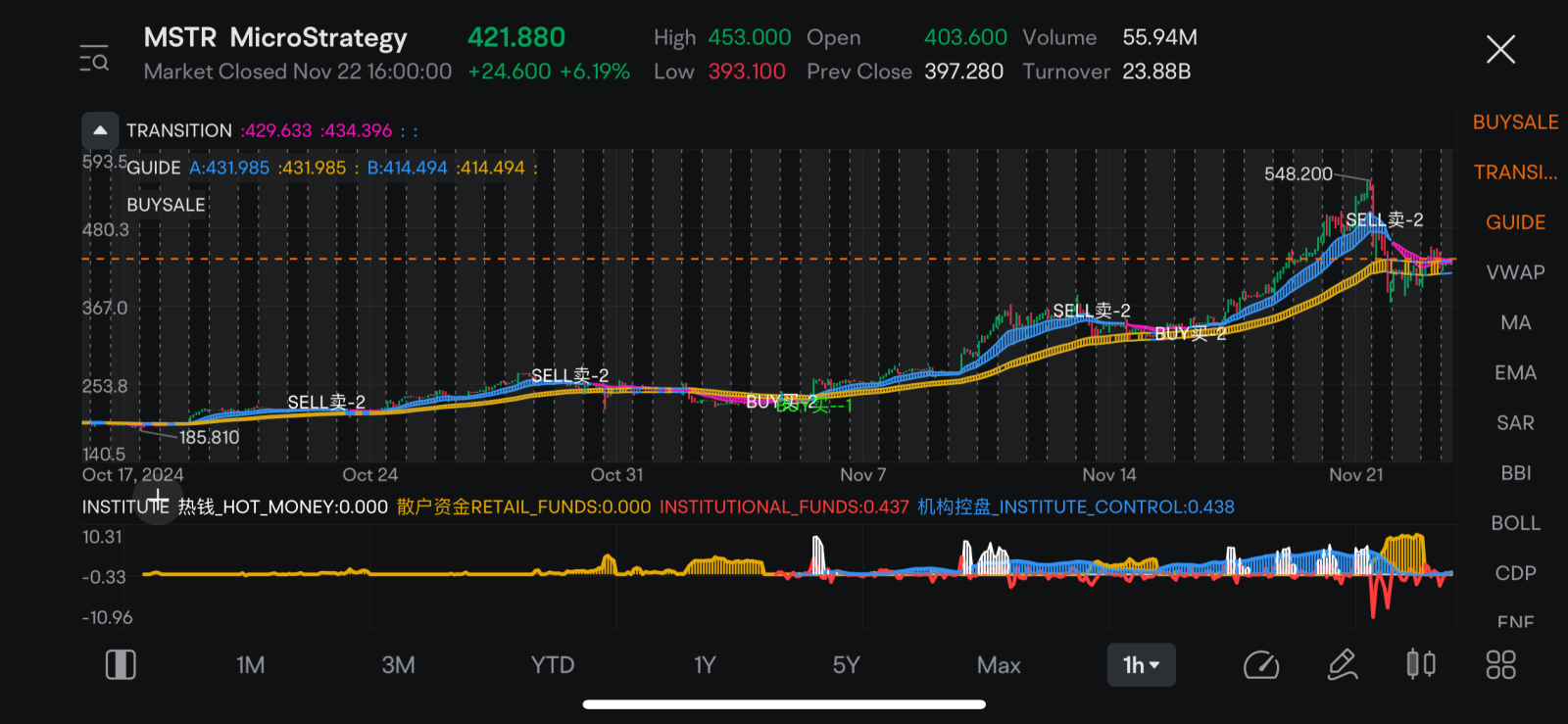This screenshot has height=724, width=1568.
Task: Click the SELL卖-2 signal near Nov 14
Action: [1092, 310]
